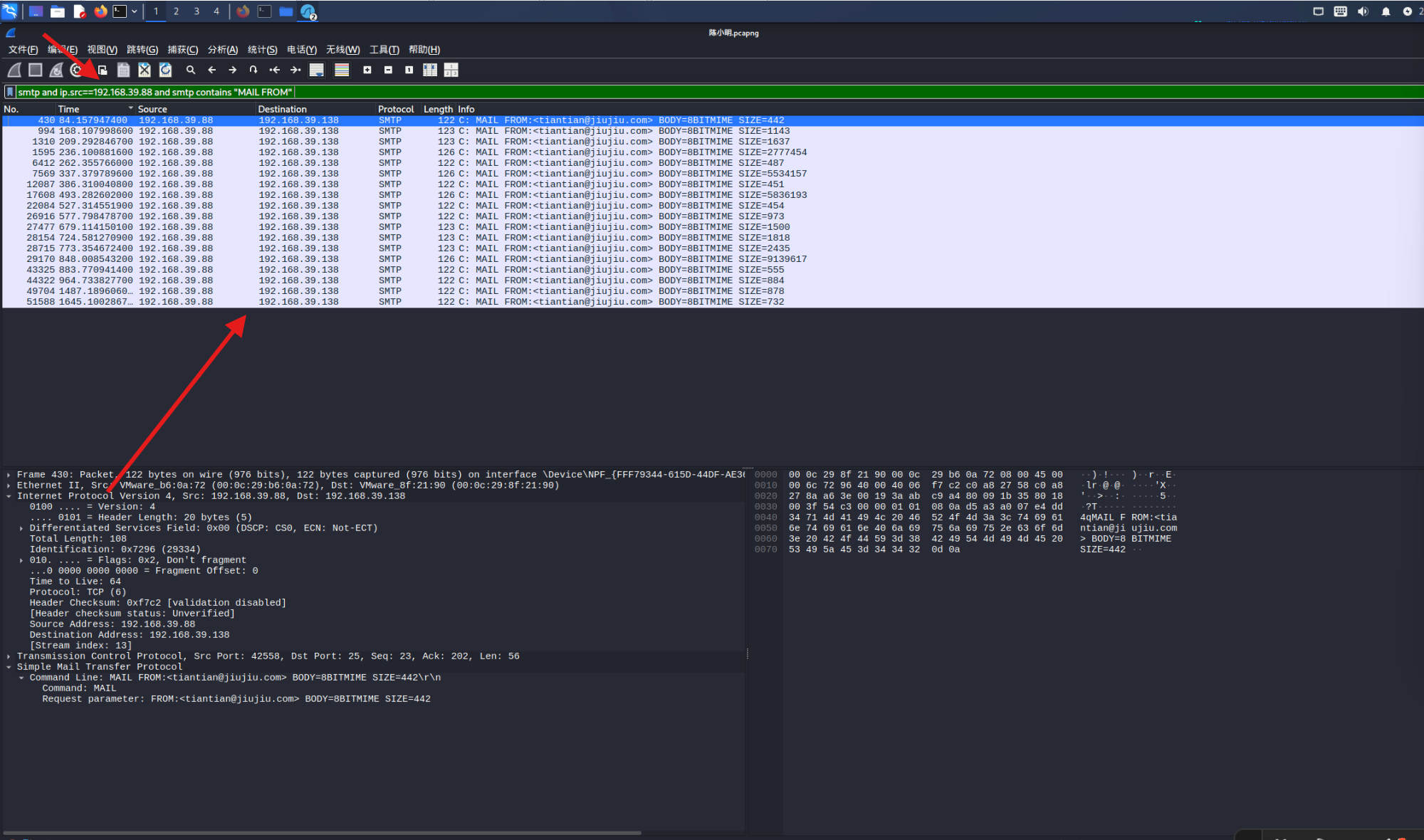Expand Transmission Control Protocol details
The height and width of the screenshot is (840, 1424).
pos(9,656)
